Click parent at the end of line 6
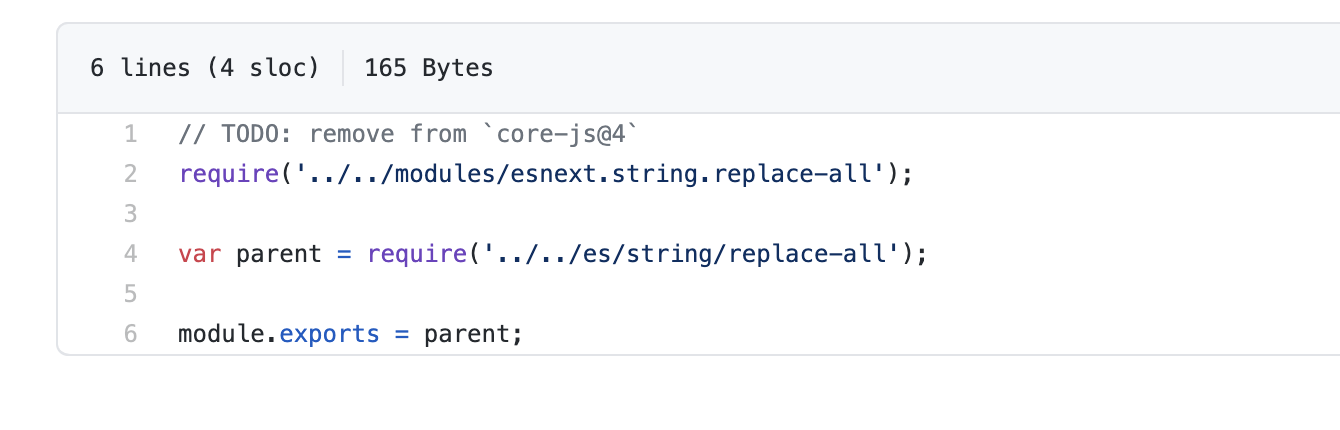This screenshot has width=1340, height=430. click(467, 334)
